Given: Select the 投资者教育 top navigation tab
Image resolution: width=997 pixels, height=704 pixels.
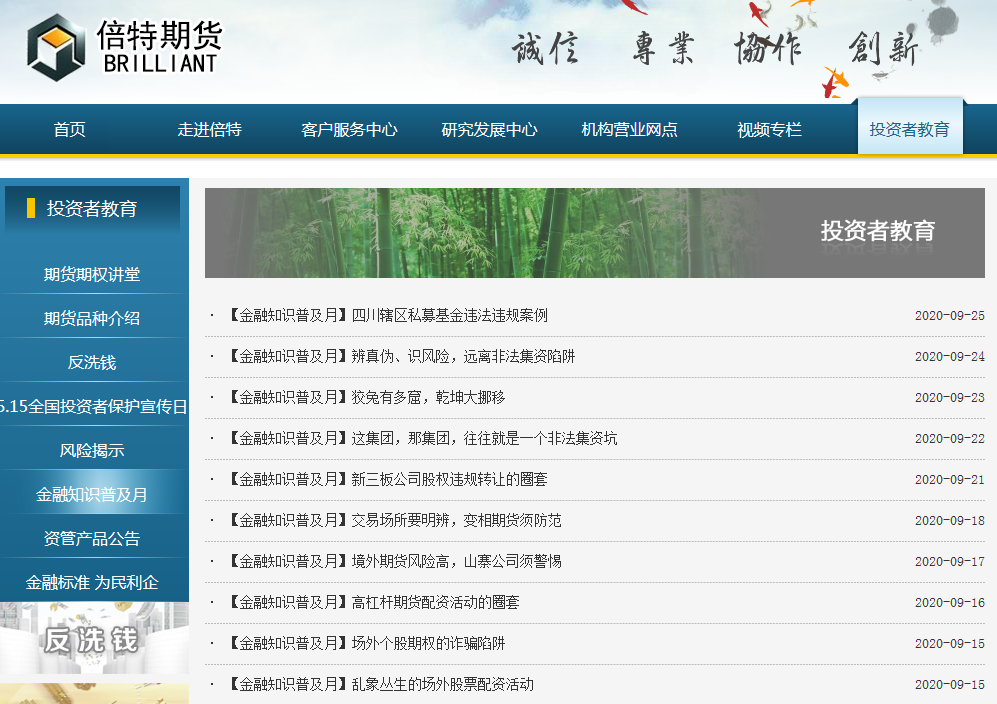Looking at the screenshot, I should coord(909,130).
